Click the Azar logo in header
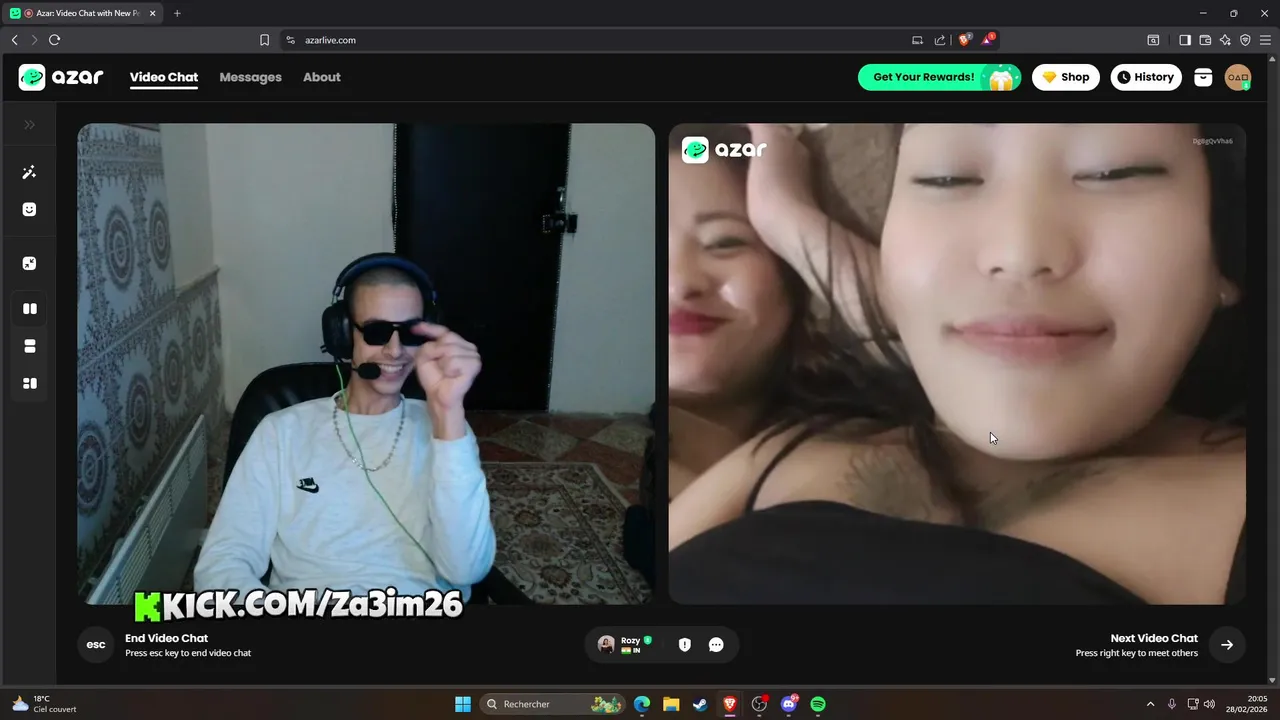 coord(61,77)
